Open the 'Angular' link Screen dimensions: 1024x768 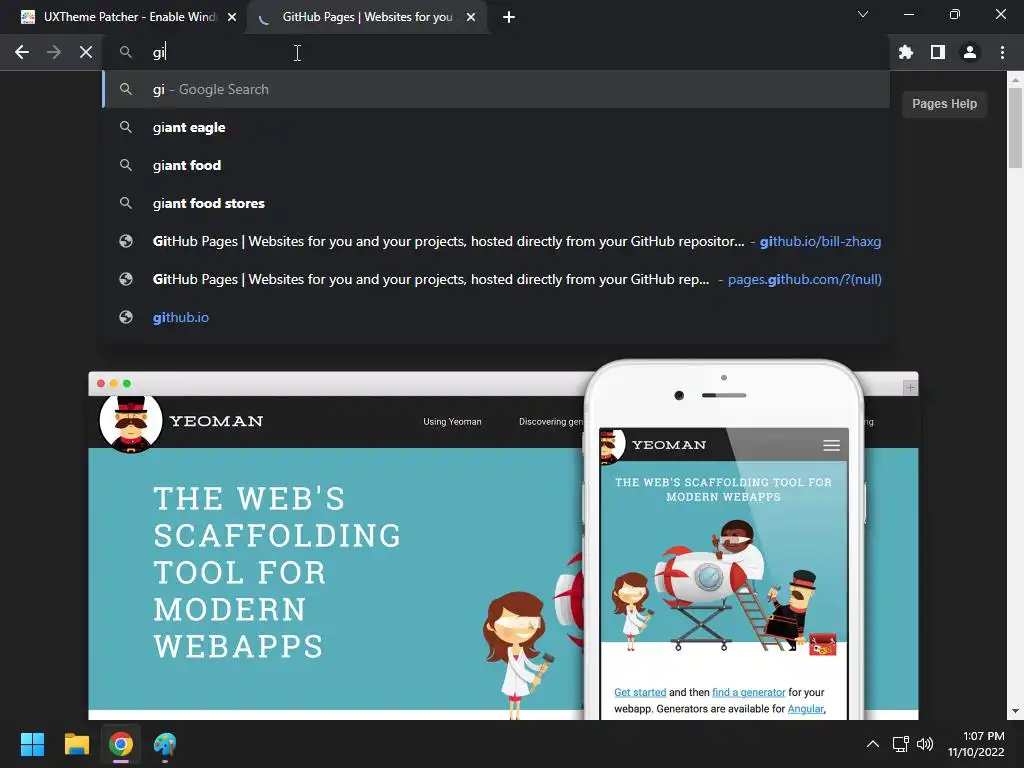(805, 709)
